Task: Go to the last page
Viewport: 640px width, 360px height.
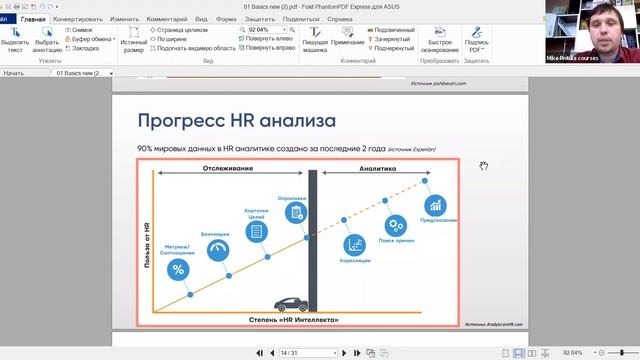Action: [x=357, y=353]
